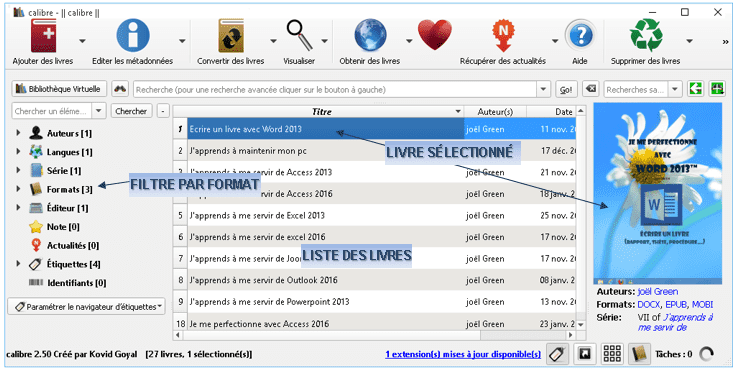Click the book cover thumbnail

[658, 194]
